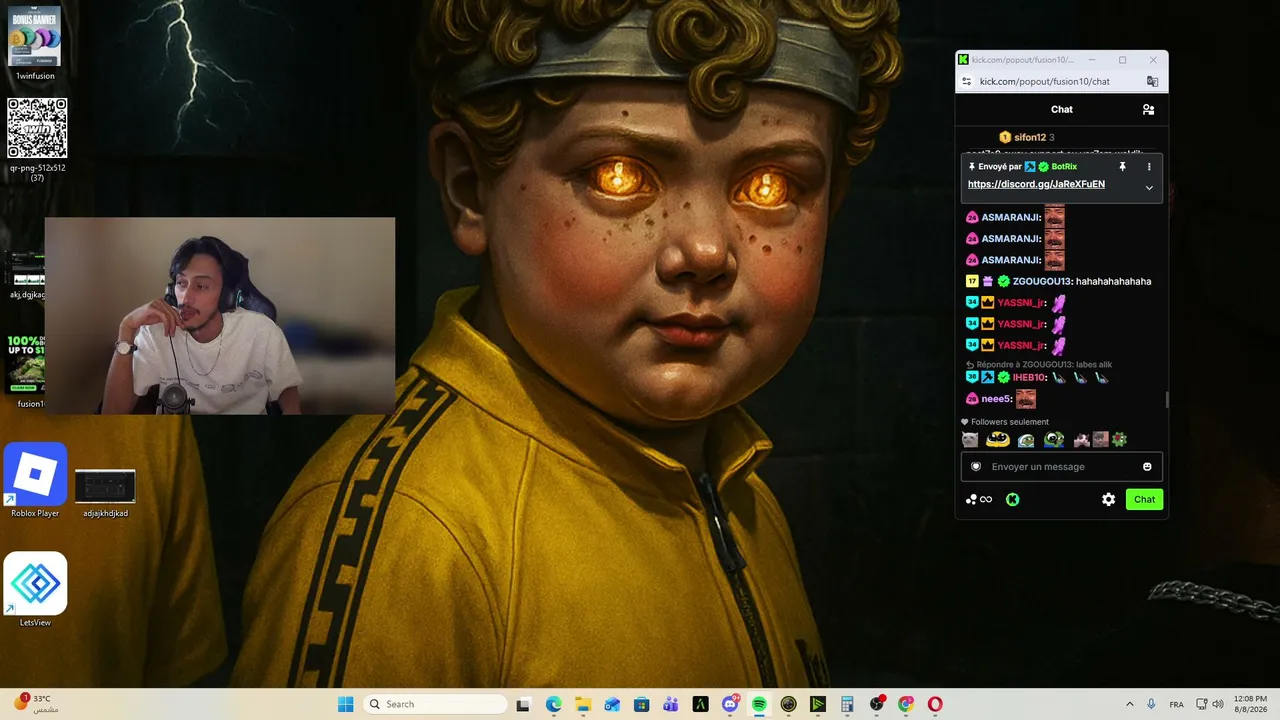Click the streamer webcam overlay
This screenshot has width=1280, height=720.
coord(220,316)
